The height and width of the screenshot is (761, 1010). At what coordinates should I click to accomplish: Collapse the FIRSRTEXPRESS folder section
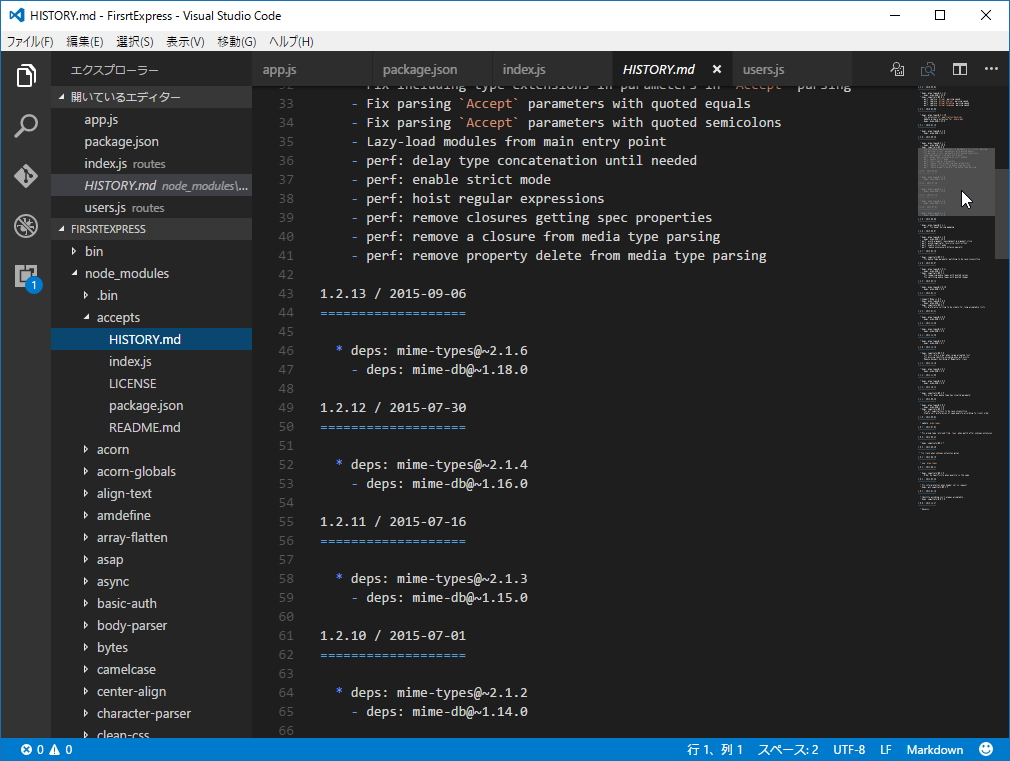pos(151,229)
